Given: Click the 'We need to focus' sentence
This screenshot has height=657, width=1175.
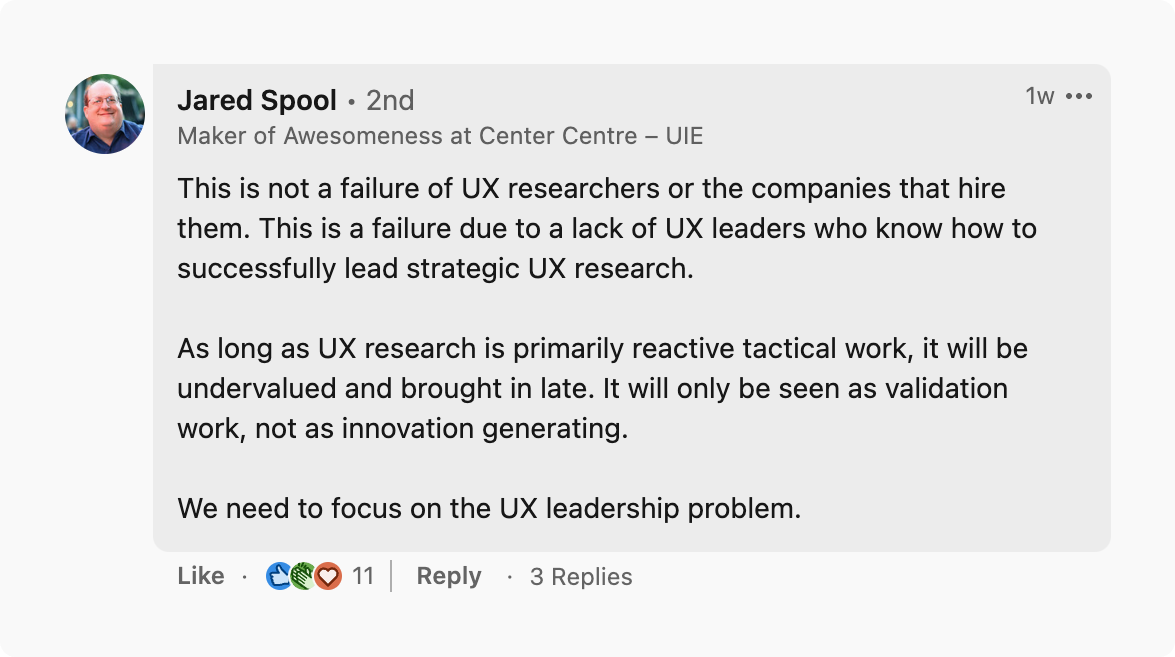Looking at the screenshot, I should coord(489,509).
